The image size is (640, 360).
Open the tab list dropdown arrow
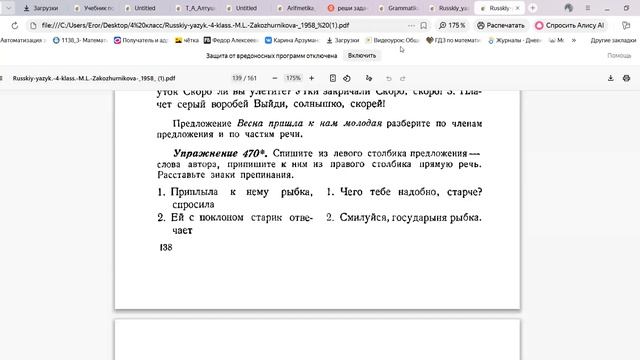click(x=8, y=8)
